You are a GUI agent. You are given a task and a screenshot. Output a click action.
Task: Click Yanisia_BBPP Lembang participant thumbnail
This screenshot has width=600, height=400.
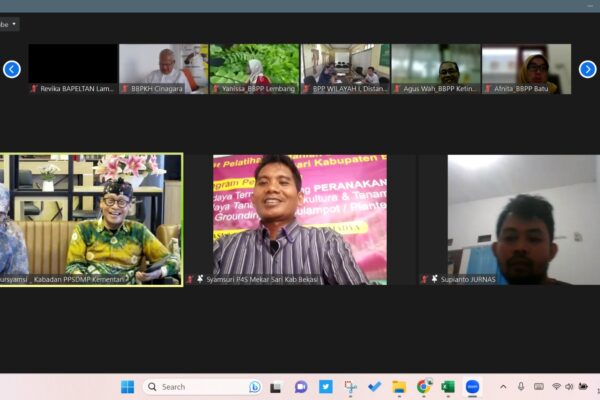pyautogui.click(x=254, y=68)
